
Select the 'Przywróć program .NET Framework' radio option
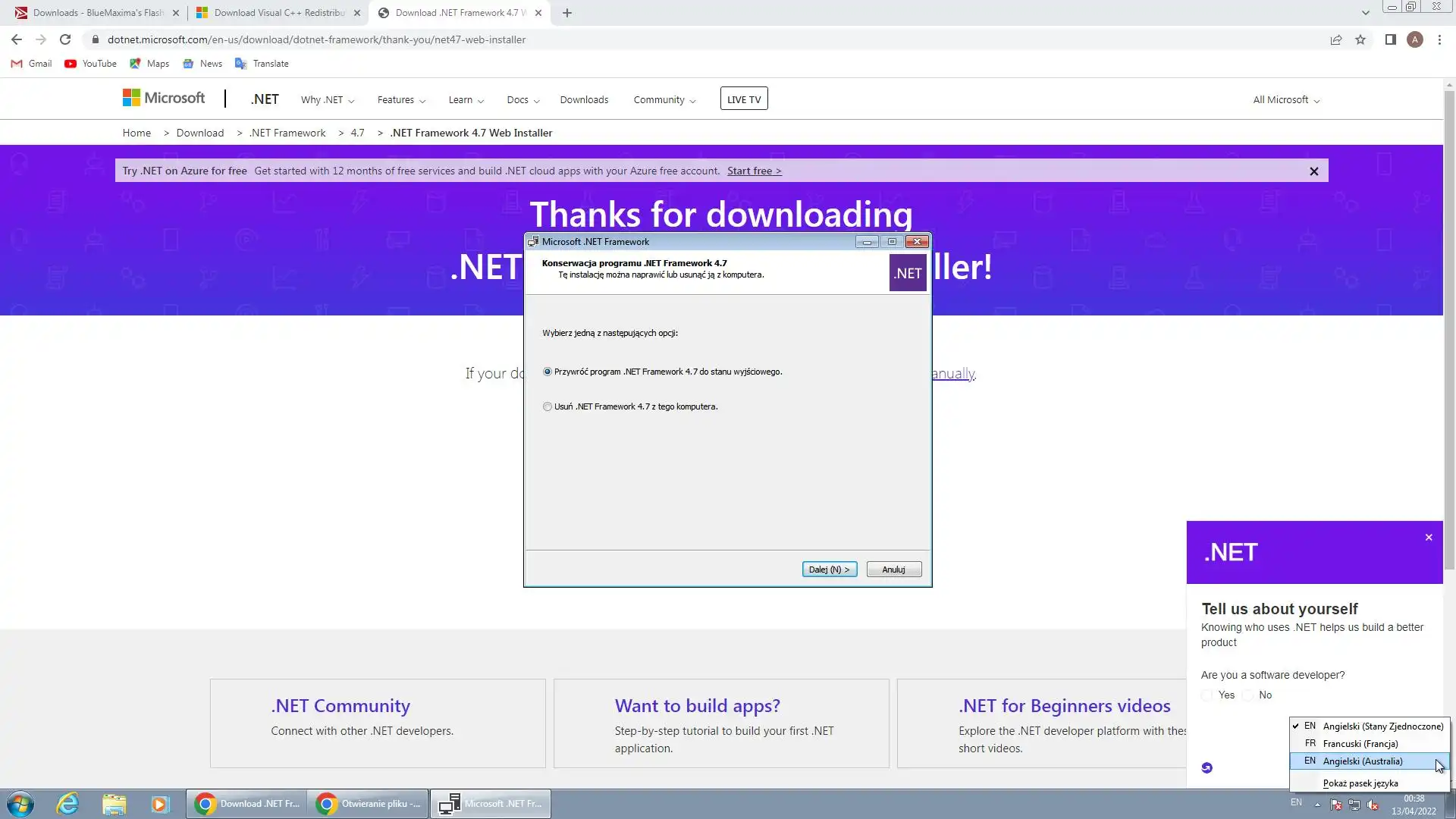coord(548,372)
